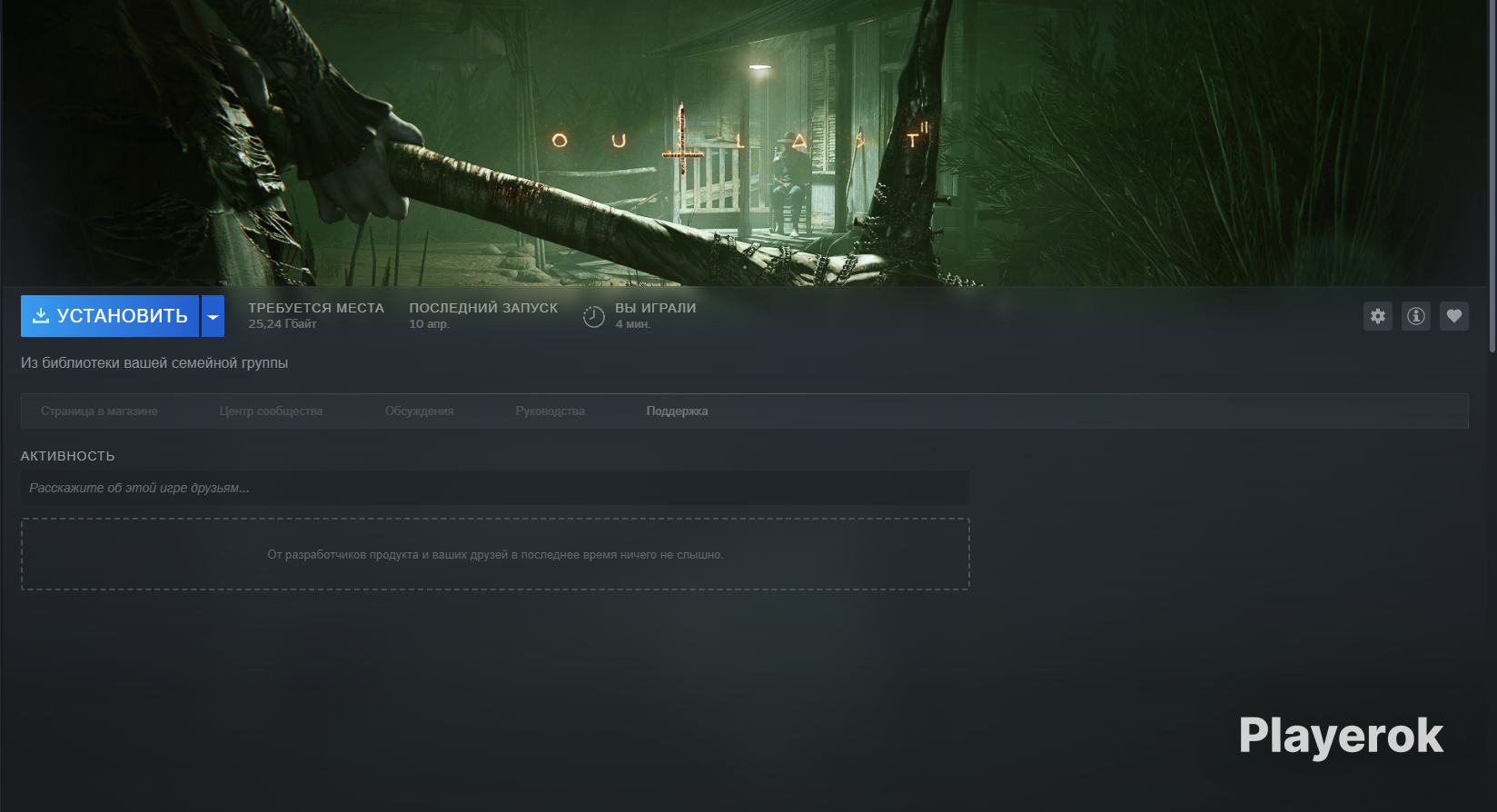Open game settings via gear icon
Image resolution: width=1497 pixels, height=812 pixels.
1378,316
